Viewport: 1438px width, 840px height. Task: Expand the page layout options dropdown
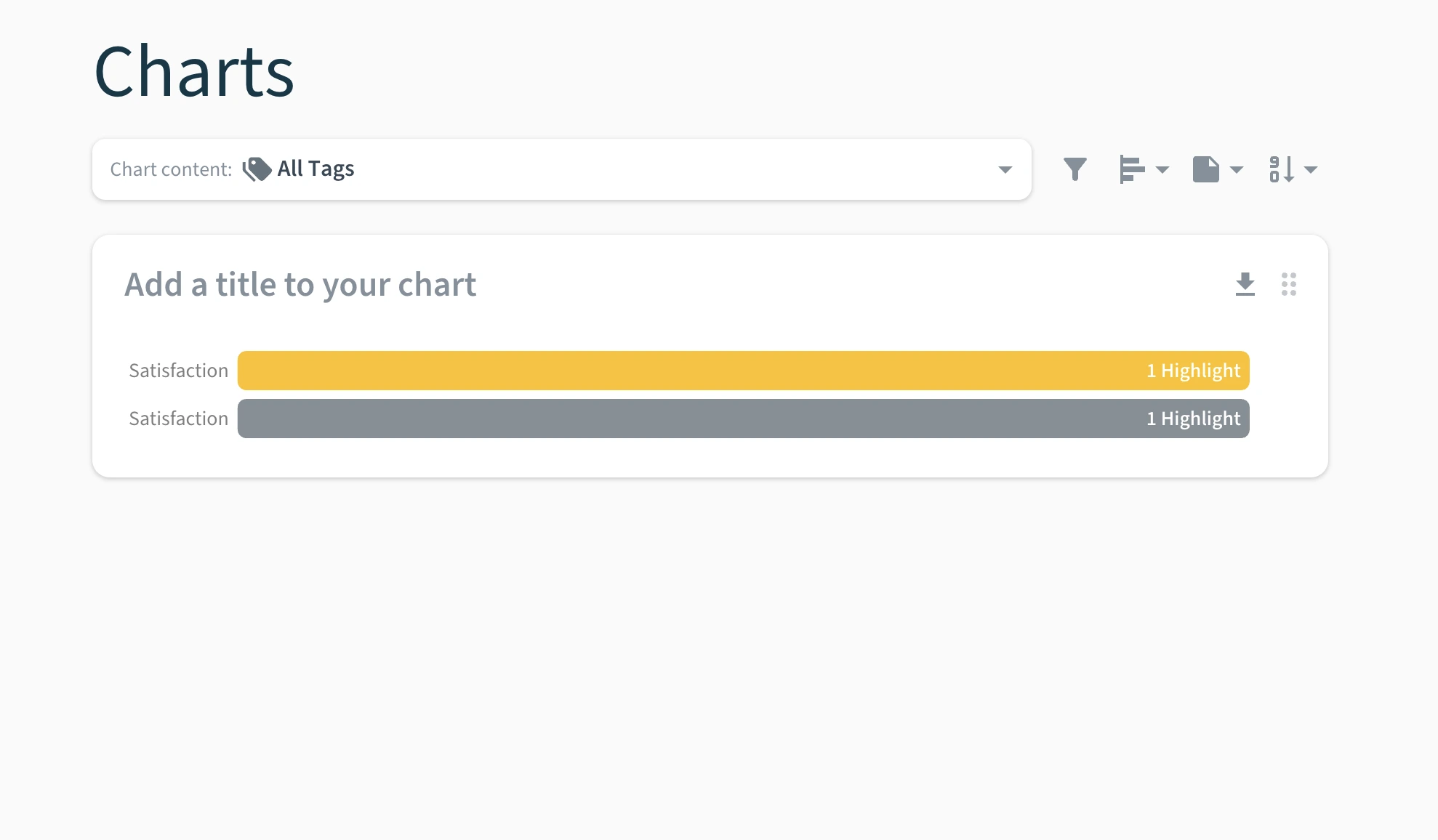coord(1237,170)
